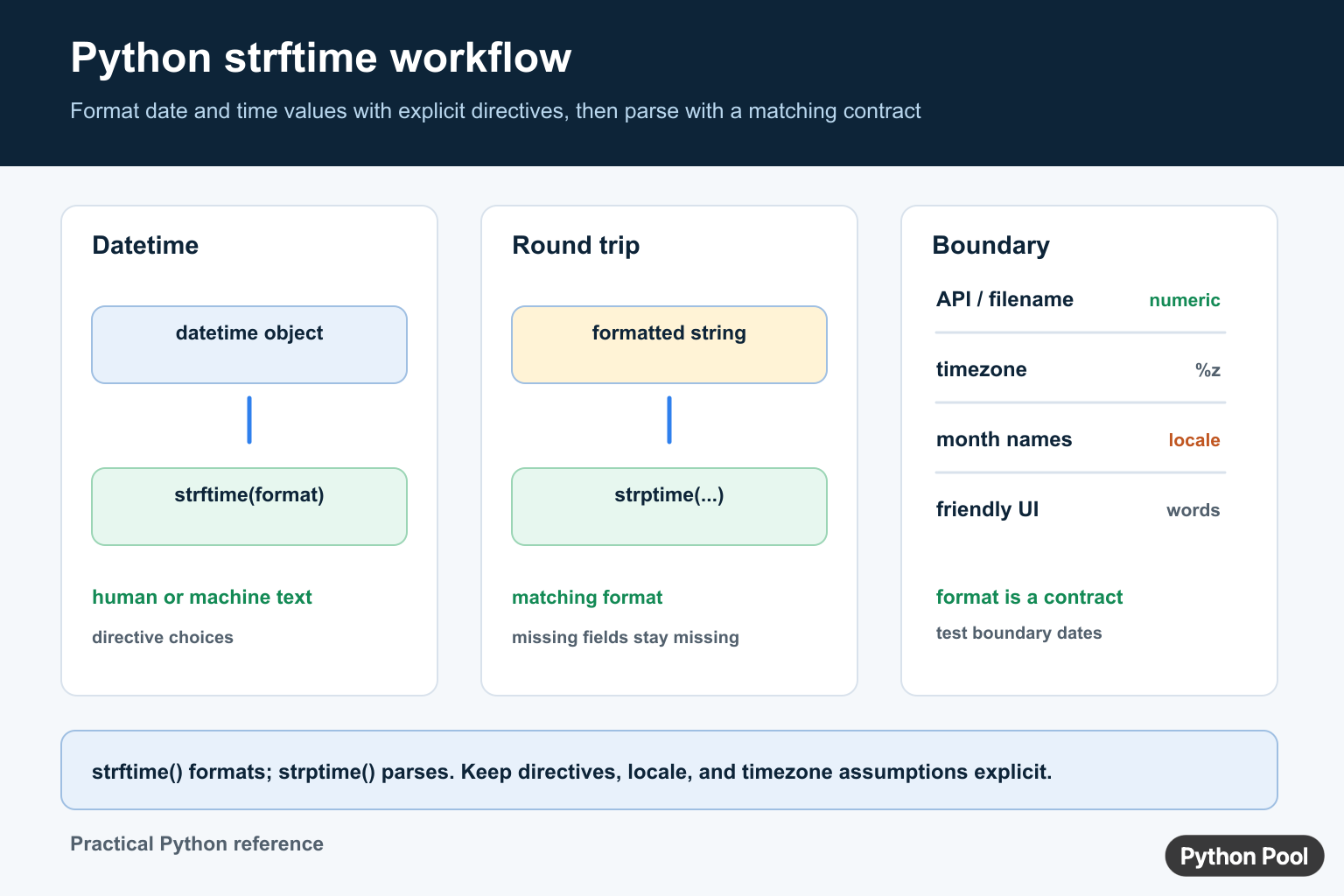Click the green 'numeric' value
Viewport: 1344px width, 896px height.
1185,300
